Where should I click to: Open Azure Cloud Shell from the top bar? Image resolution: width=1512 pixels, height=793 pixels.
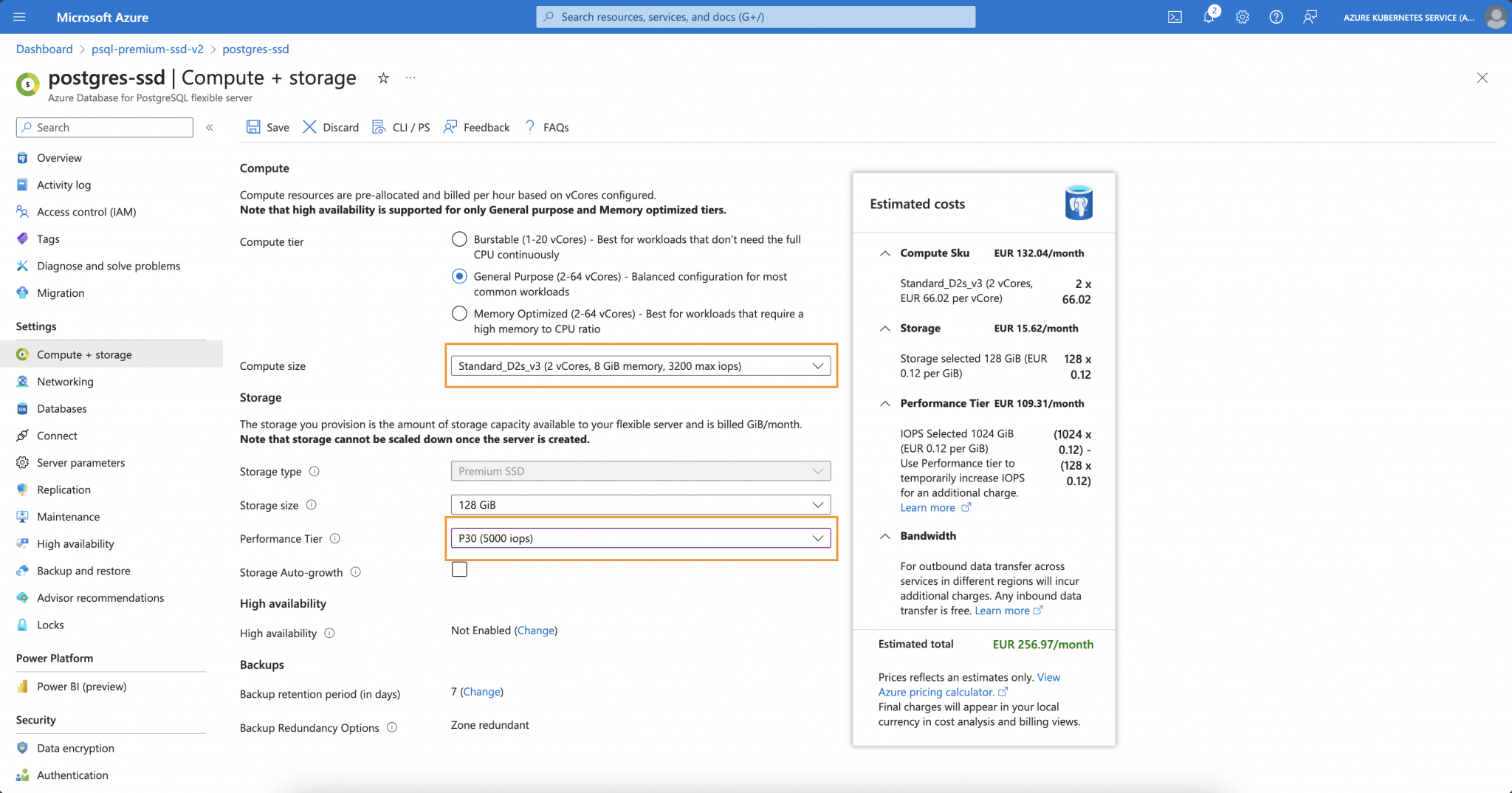click(1175, 16)
